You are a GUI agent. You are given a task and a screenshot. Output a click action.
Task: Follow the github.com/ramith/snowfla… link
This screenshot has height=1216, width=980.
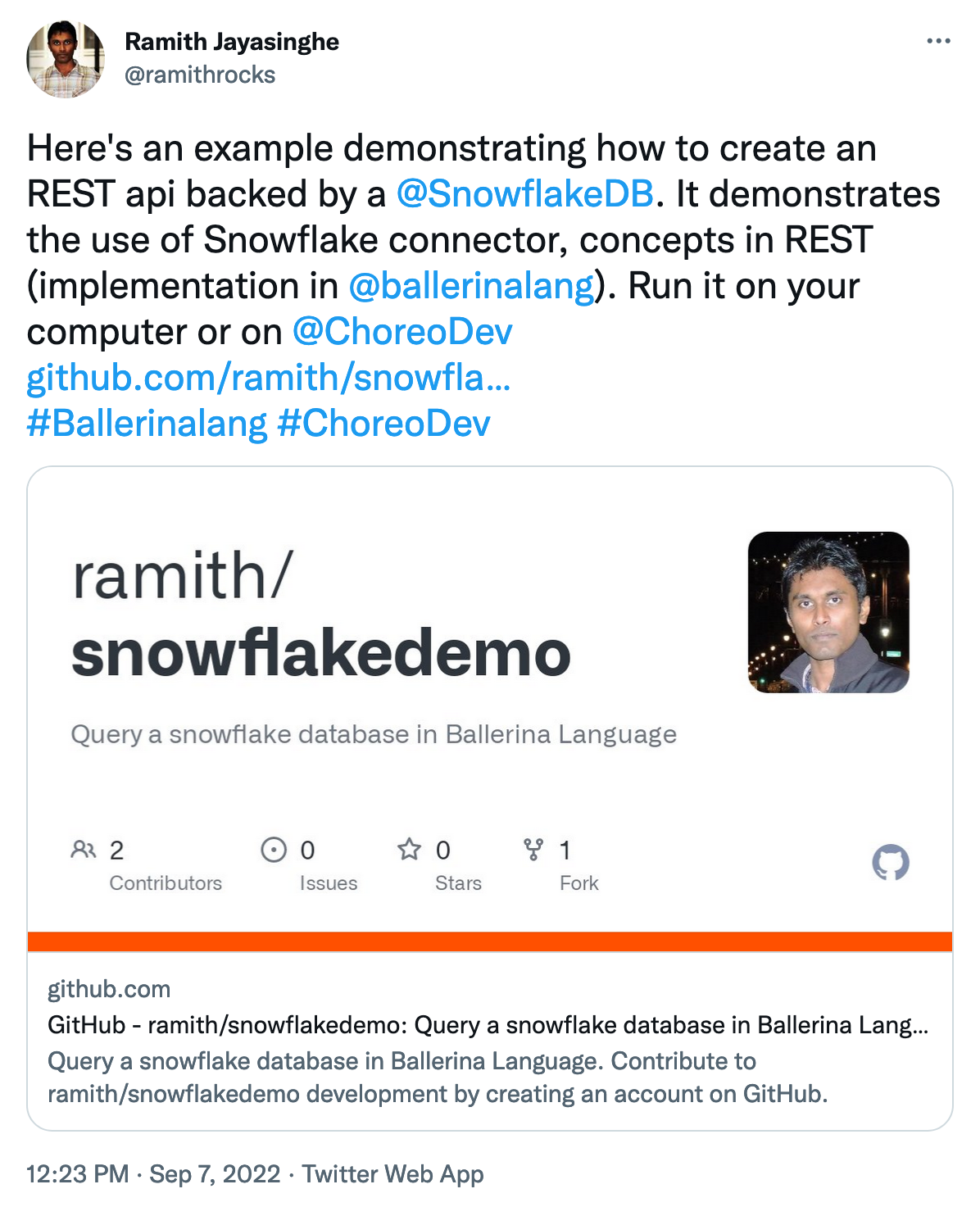(x=269, y=378)
